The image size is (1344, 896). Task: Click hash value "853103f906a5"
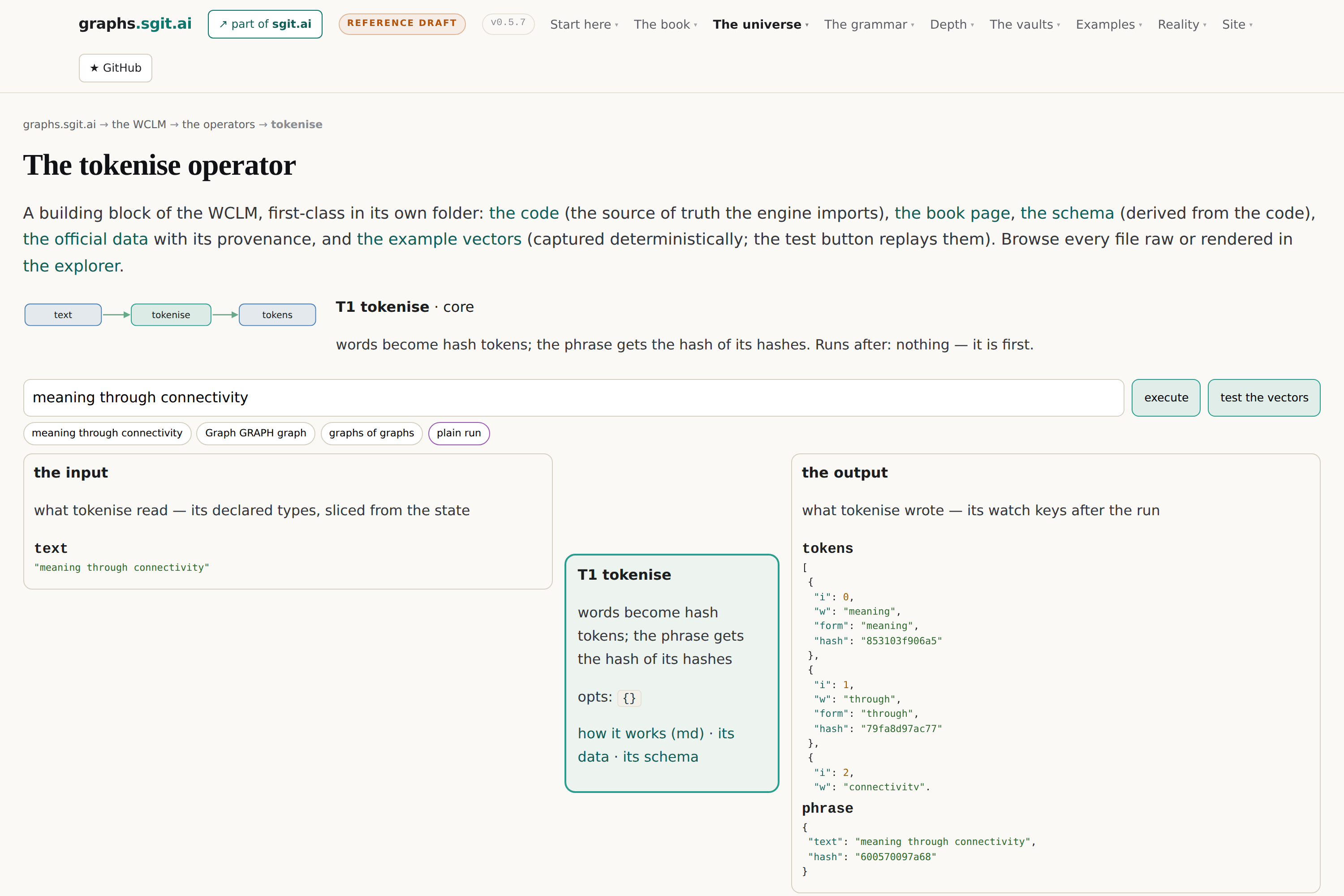coord(901,641)
